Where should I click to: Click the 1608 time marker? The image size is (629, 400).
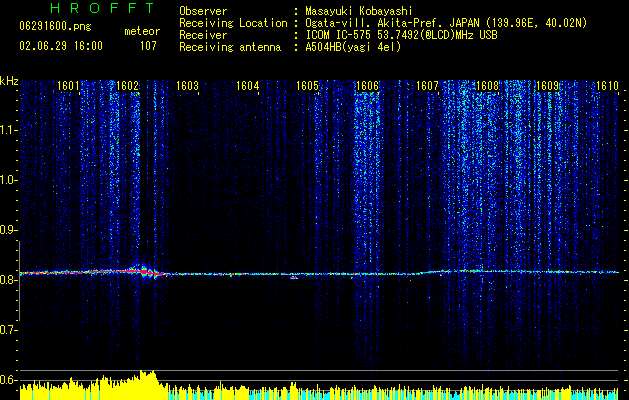pos(487,86)
